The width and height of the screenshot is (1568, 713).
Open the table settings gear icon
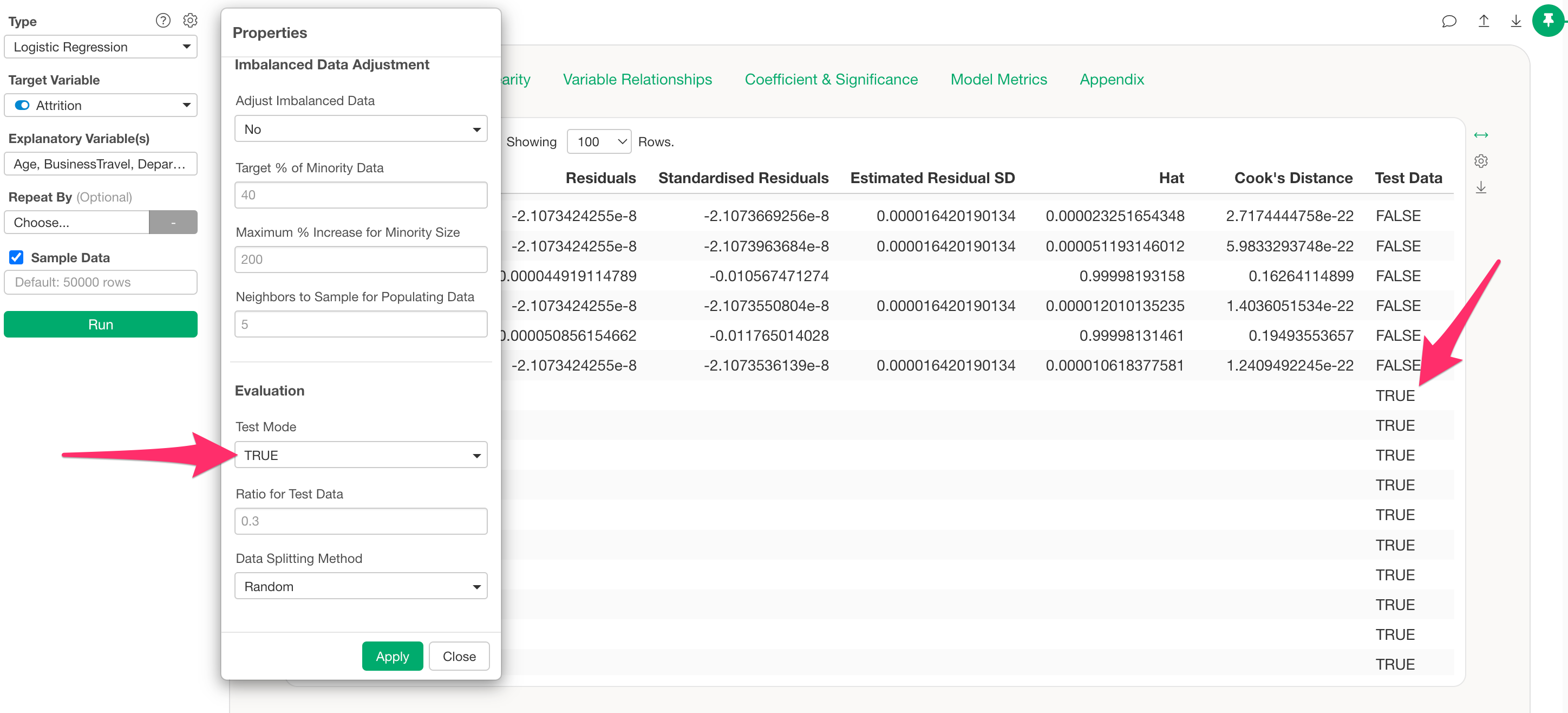coord(1480,161)
